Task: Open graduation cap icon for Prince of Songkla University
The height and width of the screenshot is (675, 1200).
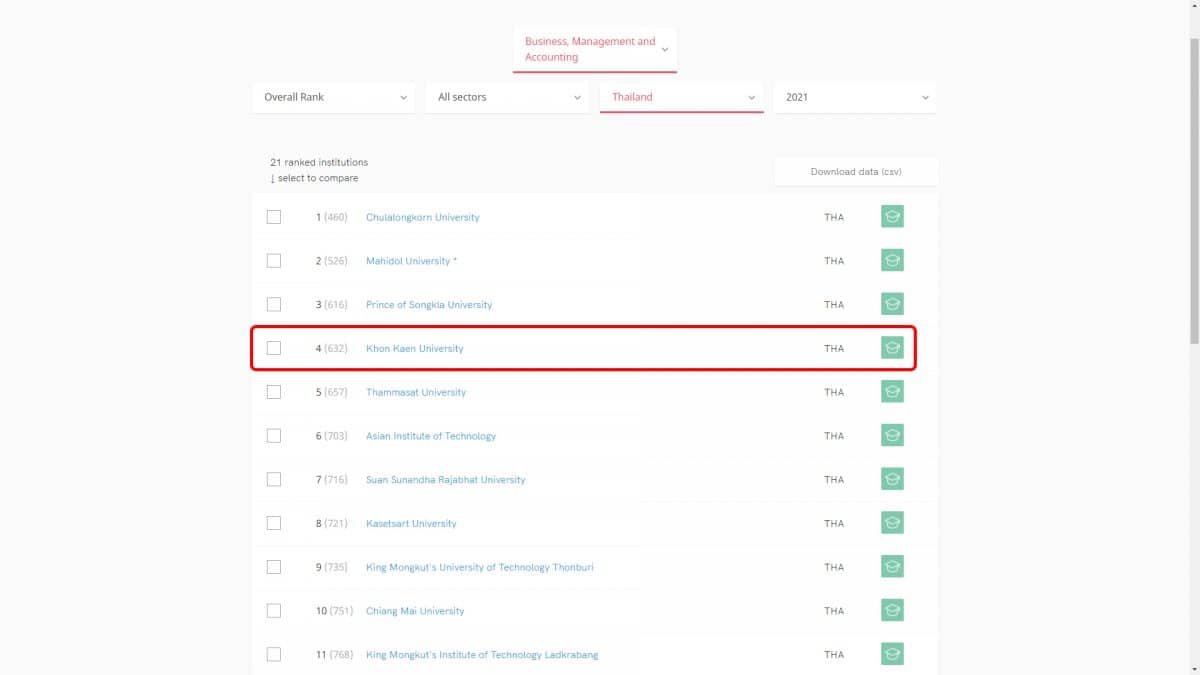Action: 892,304
